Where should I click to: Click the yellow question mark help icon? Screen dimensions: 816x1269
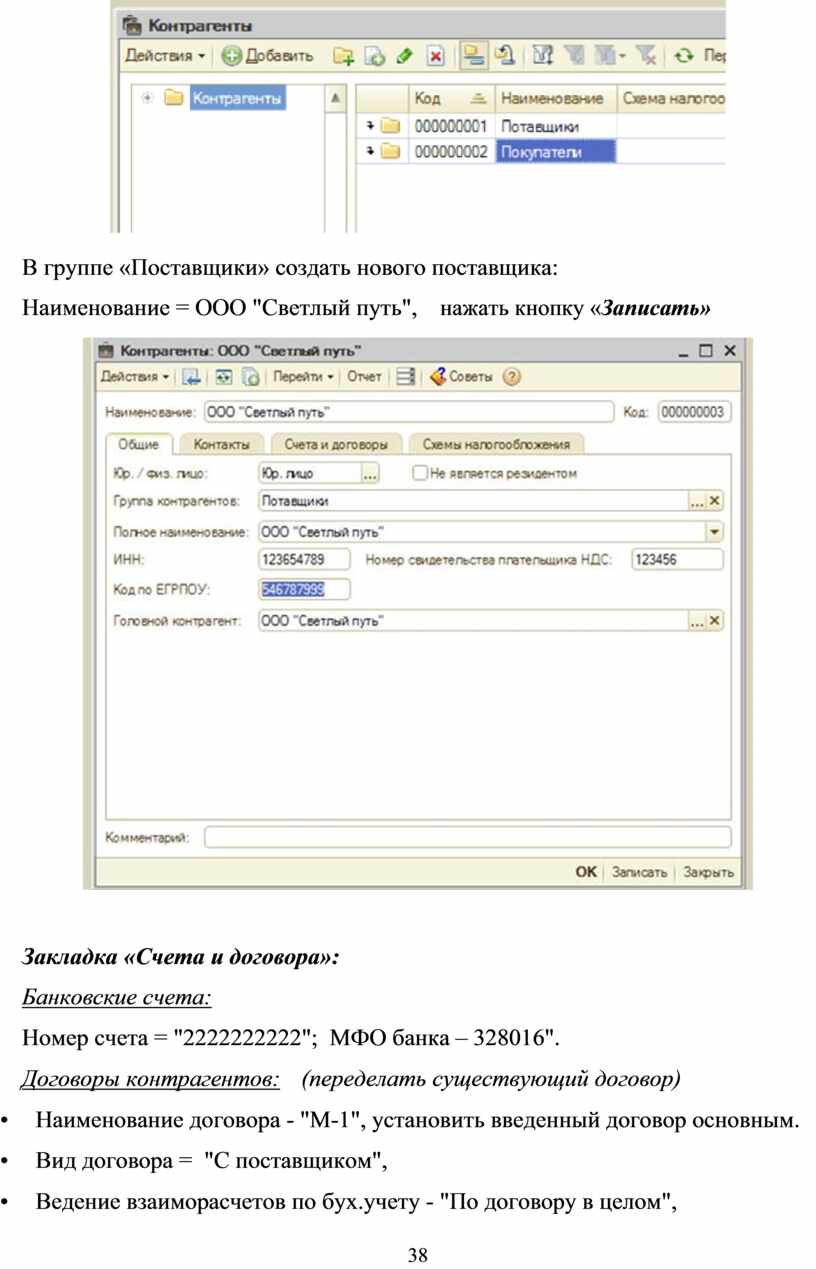click(x=512, y=377)
